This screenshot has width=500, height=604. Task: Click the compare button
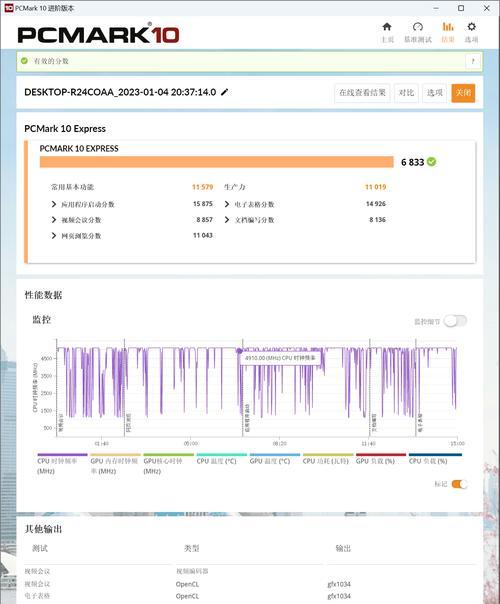[406, 93]
